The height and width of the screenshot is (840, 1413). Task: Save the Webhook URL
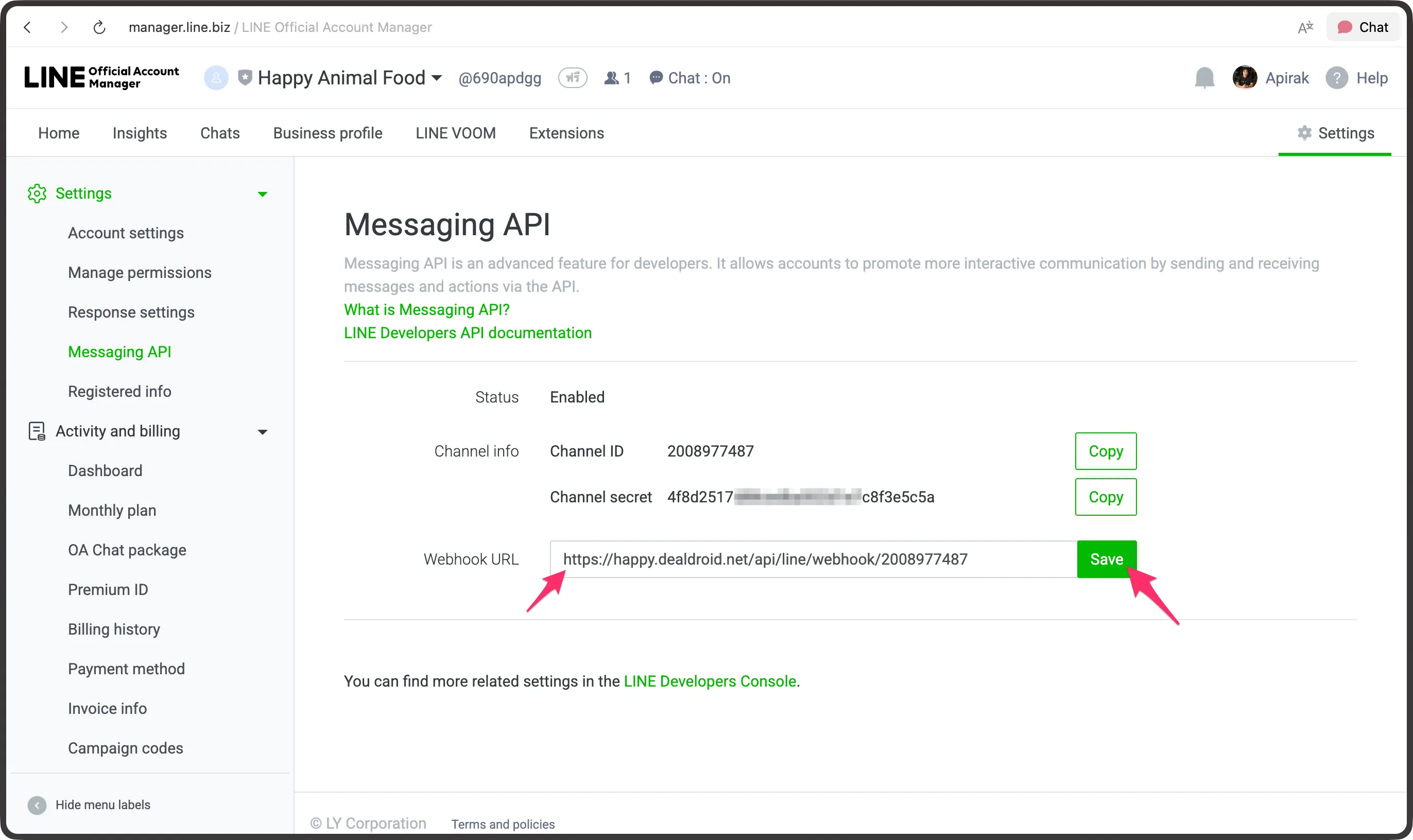click(x=1105, y=558)
